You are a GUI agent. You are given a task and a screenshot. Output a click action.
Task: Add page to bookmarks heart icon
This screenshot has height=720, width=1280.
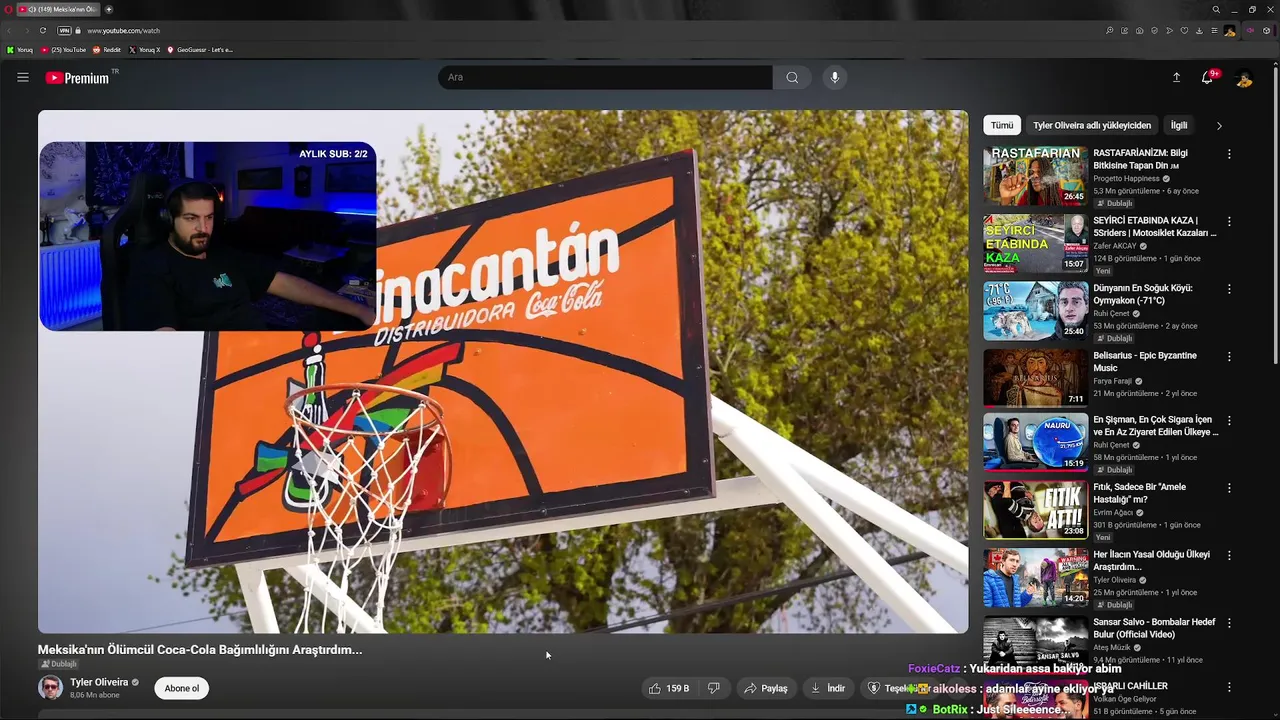click(x=1184, y=30)
